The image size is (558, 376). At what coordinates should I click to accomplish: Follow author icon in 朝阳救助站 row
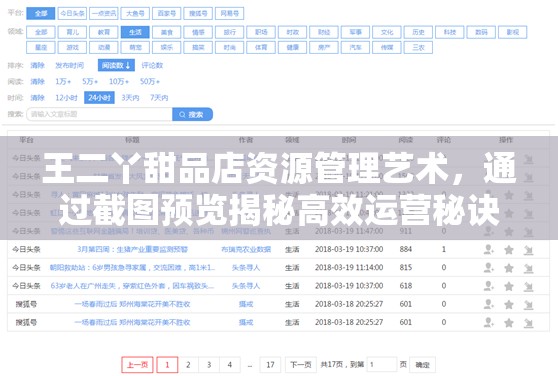point(489,268)
